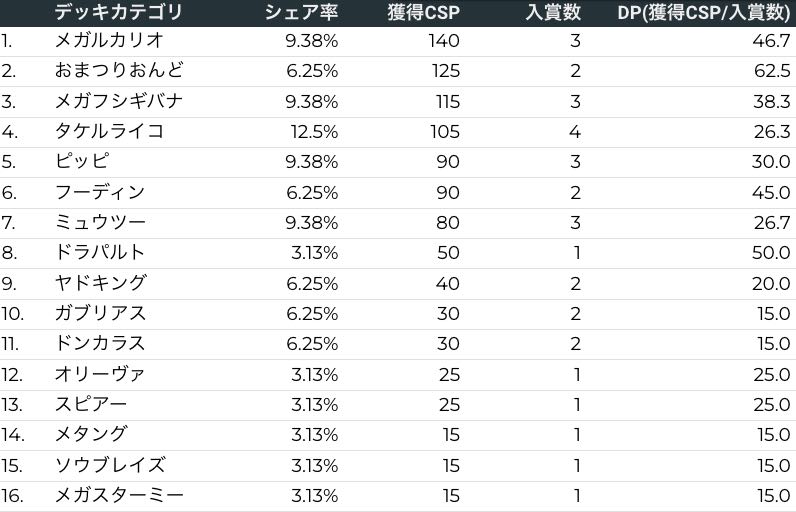796x512 pixels.
Task: Click the デッキカテゴリ column header
Action: (x=119, y=12)
